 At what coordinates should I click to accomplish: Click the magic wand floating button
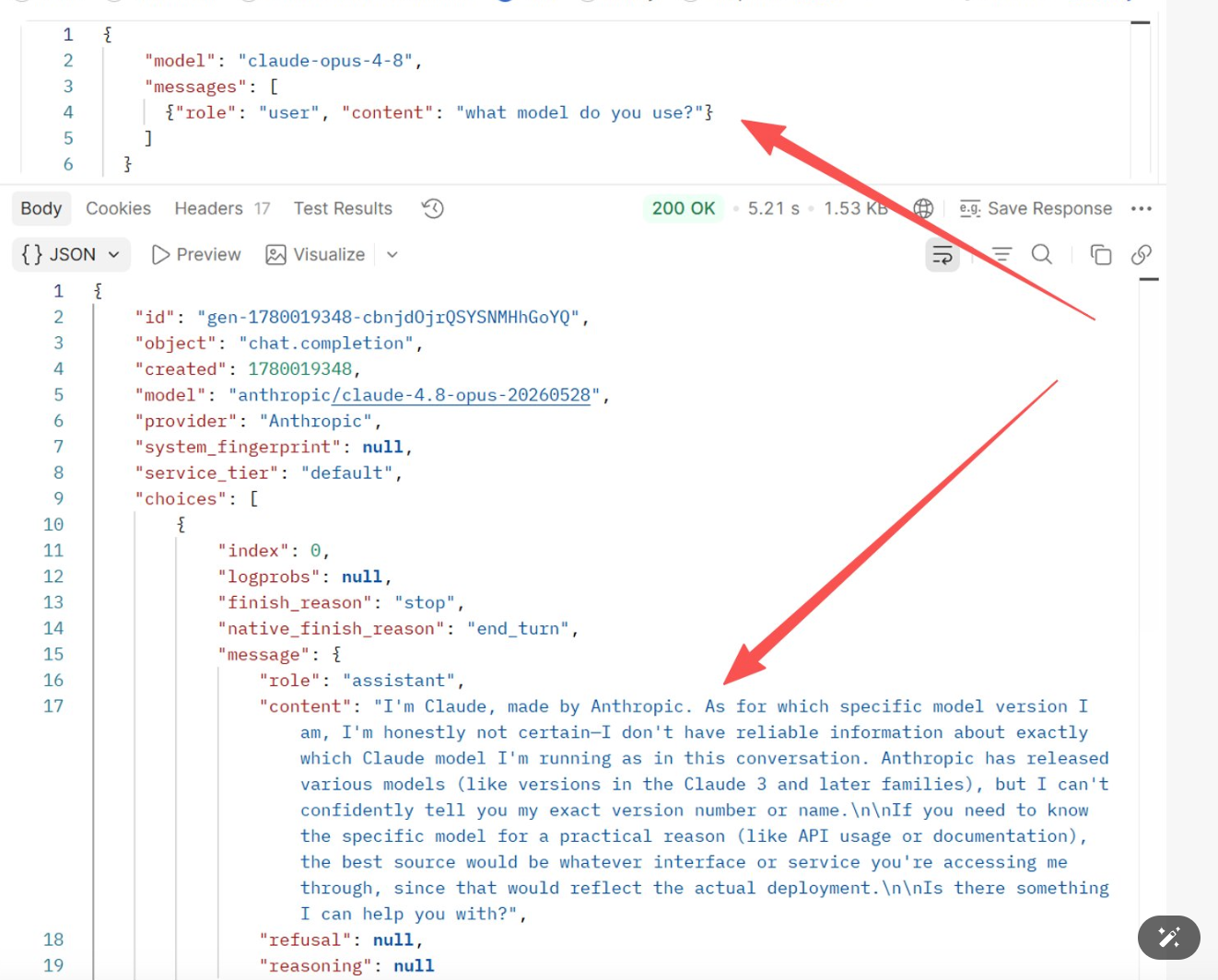(1169, 938)
